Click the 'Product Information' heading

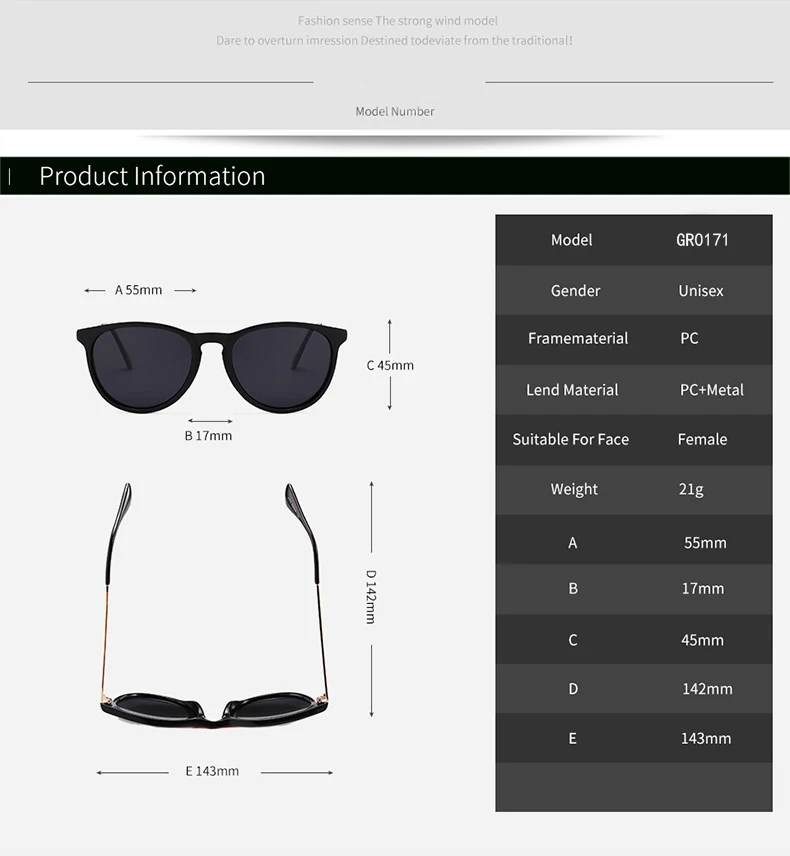click(152, 176)
